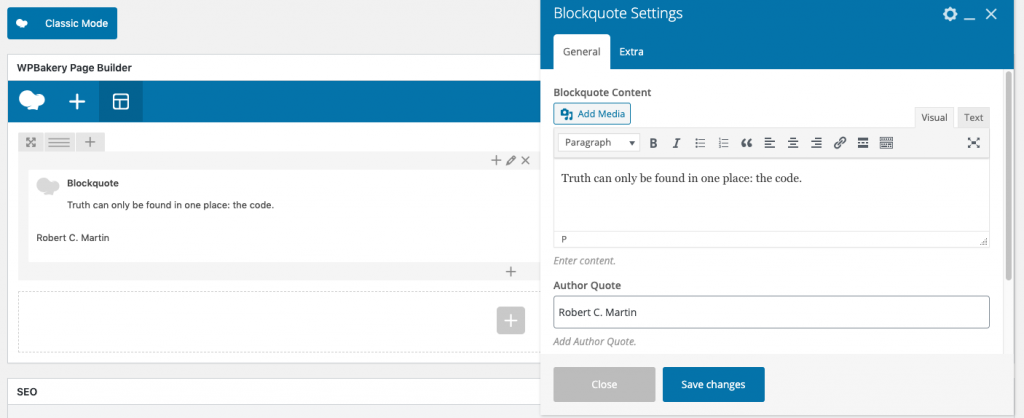The width and height of the screenshot is (1024, 418).
Task: Click the row drag-move handle icon
Action: coord(31,142)
